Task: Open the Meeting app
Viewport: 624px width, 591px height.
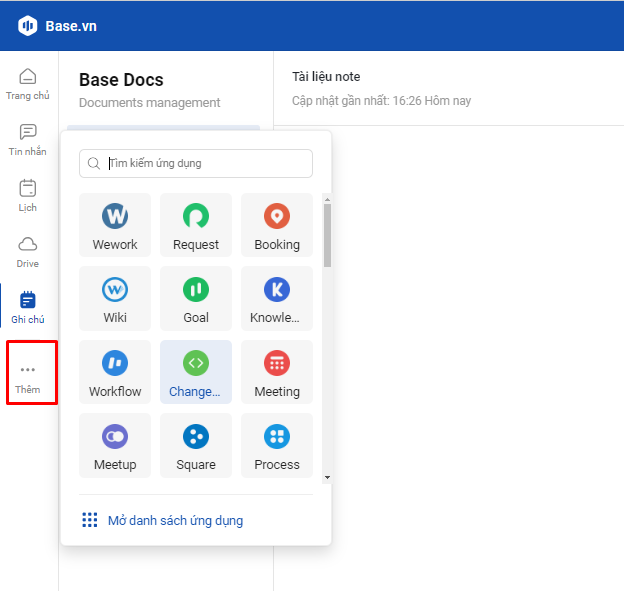Action: tap(277, 372)
